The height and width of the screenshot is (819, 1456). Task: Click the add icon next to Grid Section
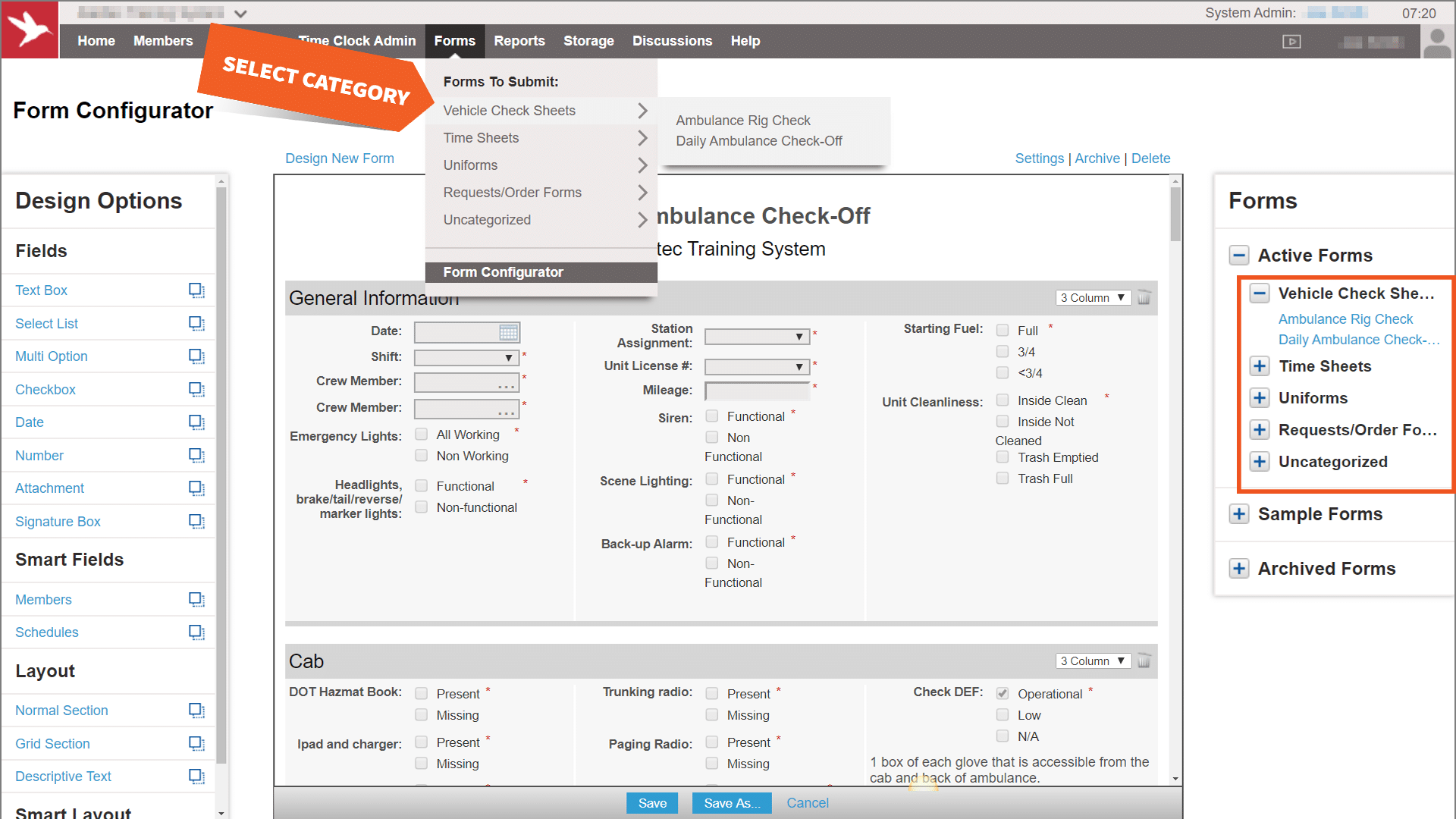196,744
